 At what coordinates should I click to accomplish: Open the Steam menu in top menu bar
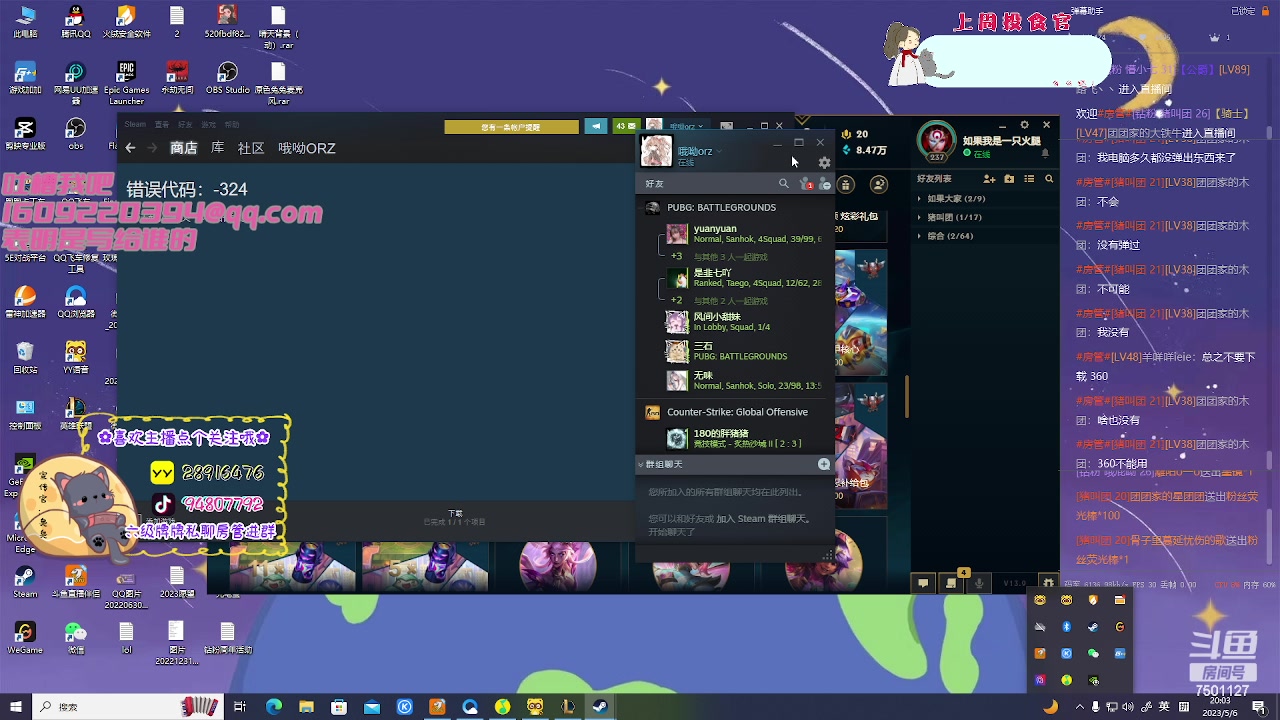click(x=135, y=125)
